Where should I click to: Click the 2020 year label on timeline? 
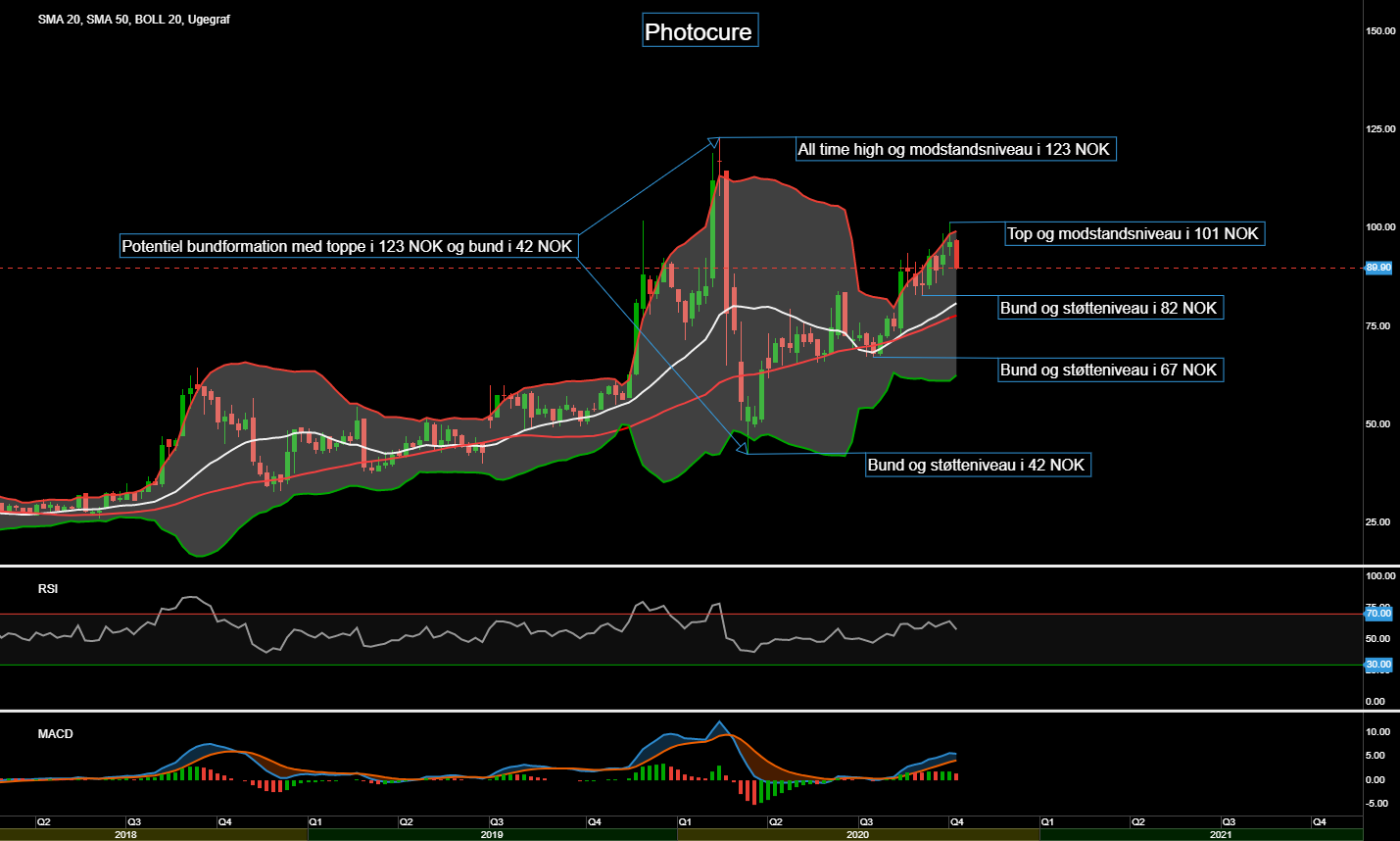857,835
